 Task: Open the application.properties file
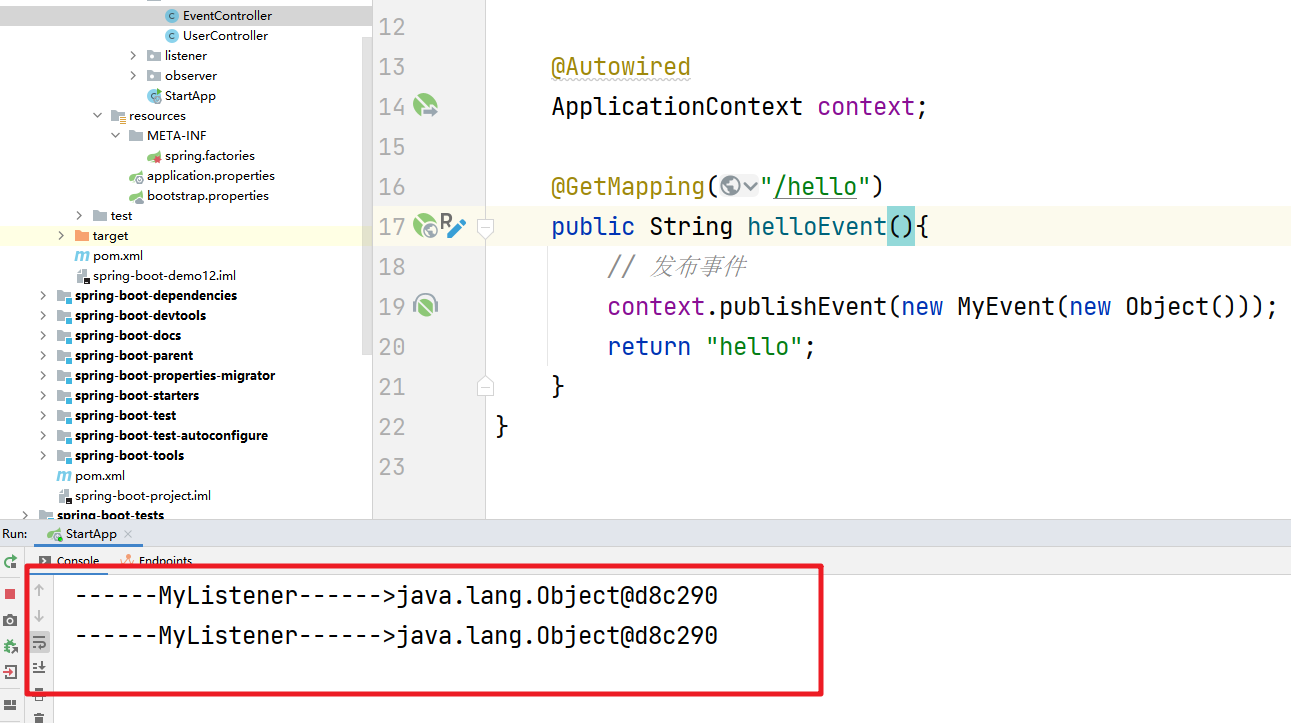210,176
